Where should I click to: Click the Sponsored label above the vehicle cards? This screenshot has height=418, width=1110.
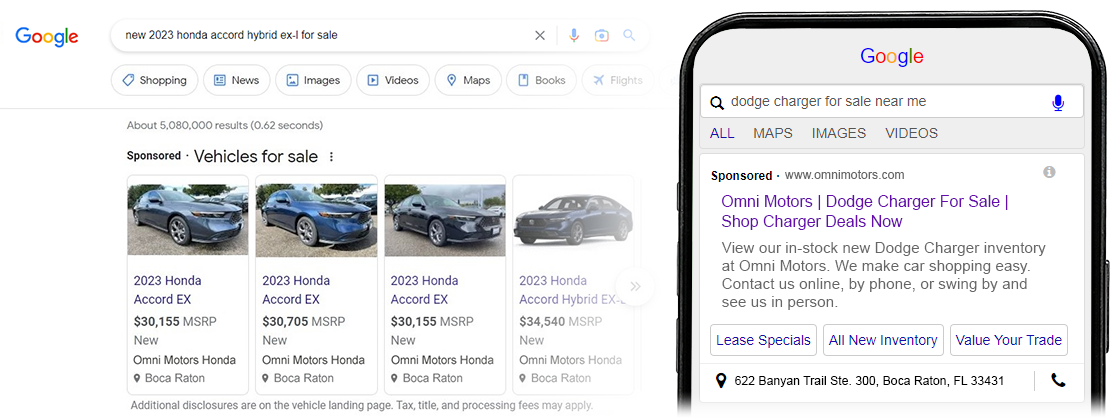click(154, 156)
